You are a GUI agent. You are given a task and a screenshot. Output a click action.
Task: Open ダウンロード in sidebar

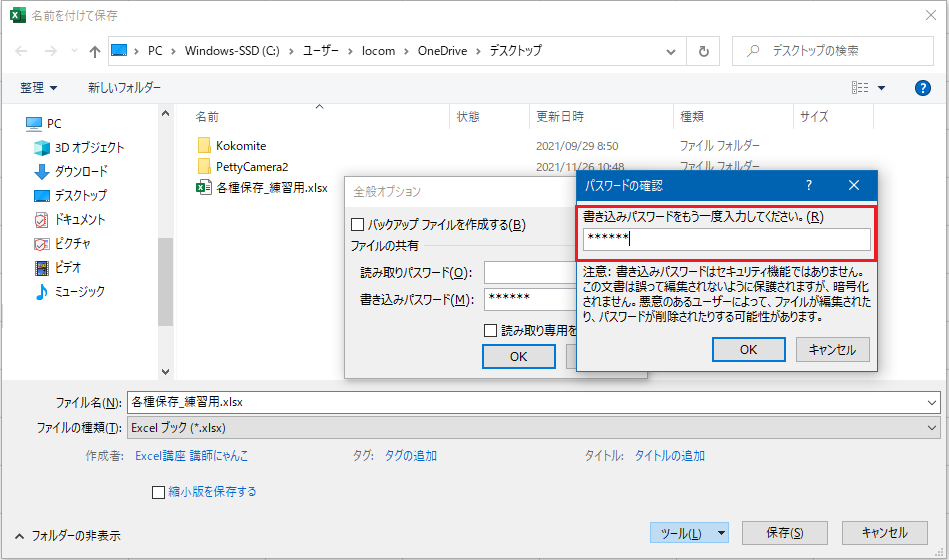[71, 171]
